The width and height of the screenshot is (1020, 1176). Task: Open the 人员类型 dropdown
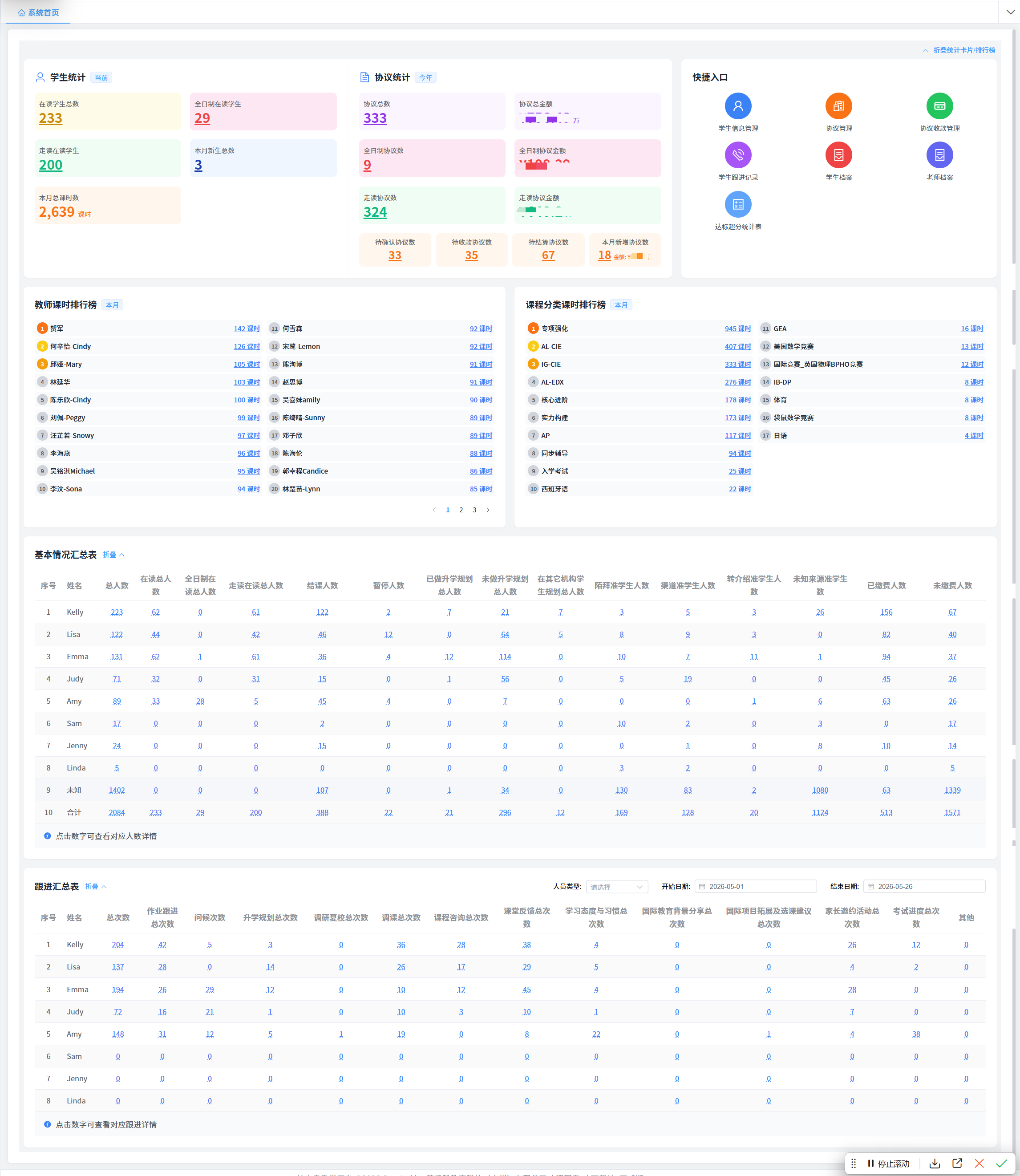616,886
